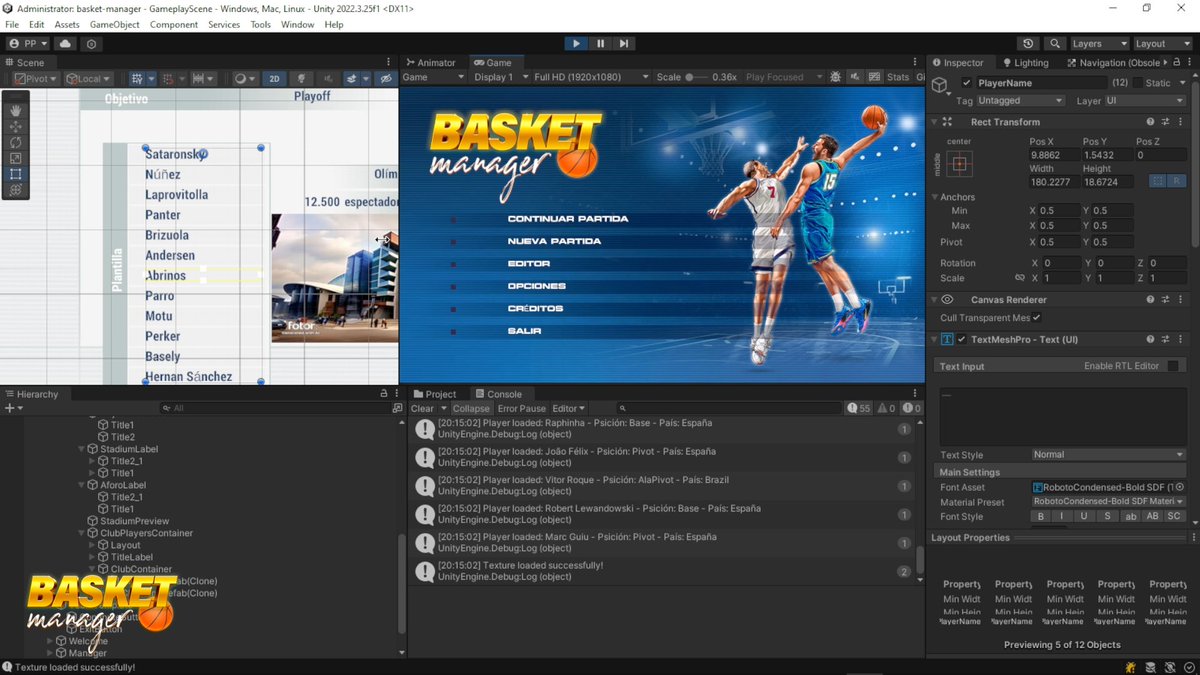Image resolution: width=1200 pixels, height=675 pixels.
Task: Open Rect Transform preset selector icon
Action: (1165, 122)
